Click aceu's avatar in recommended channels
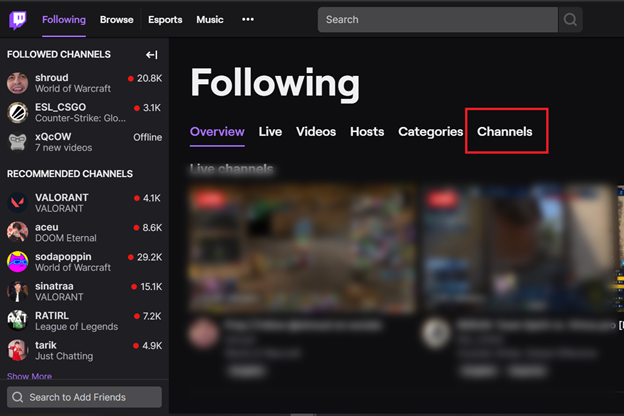Image resolution: width=624 pixels, height=416 pixels. [18, 232]
